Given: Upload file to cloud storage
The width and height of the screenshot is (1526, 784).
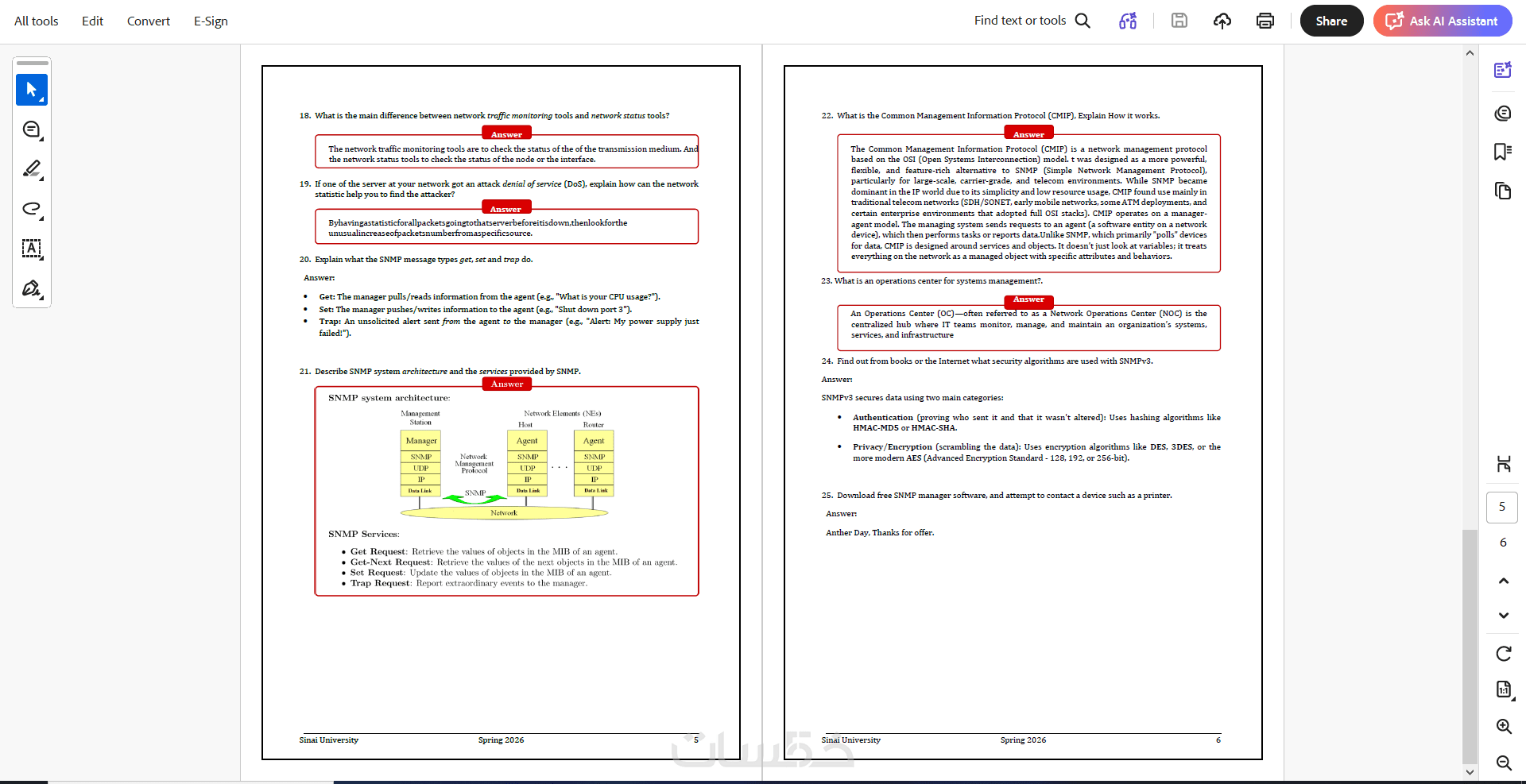Looking at the screenshot, I should 1222,21.
